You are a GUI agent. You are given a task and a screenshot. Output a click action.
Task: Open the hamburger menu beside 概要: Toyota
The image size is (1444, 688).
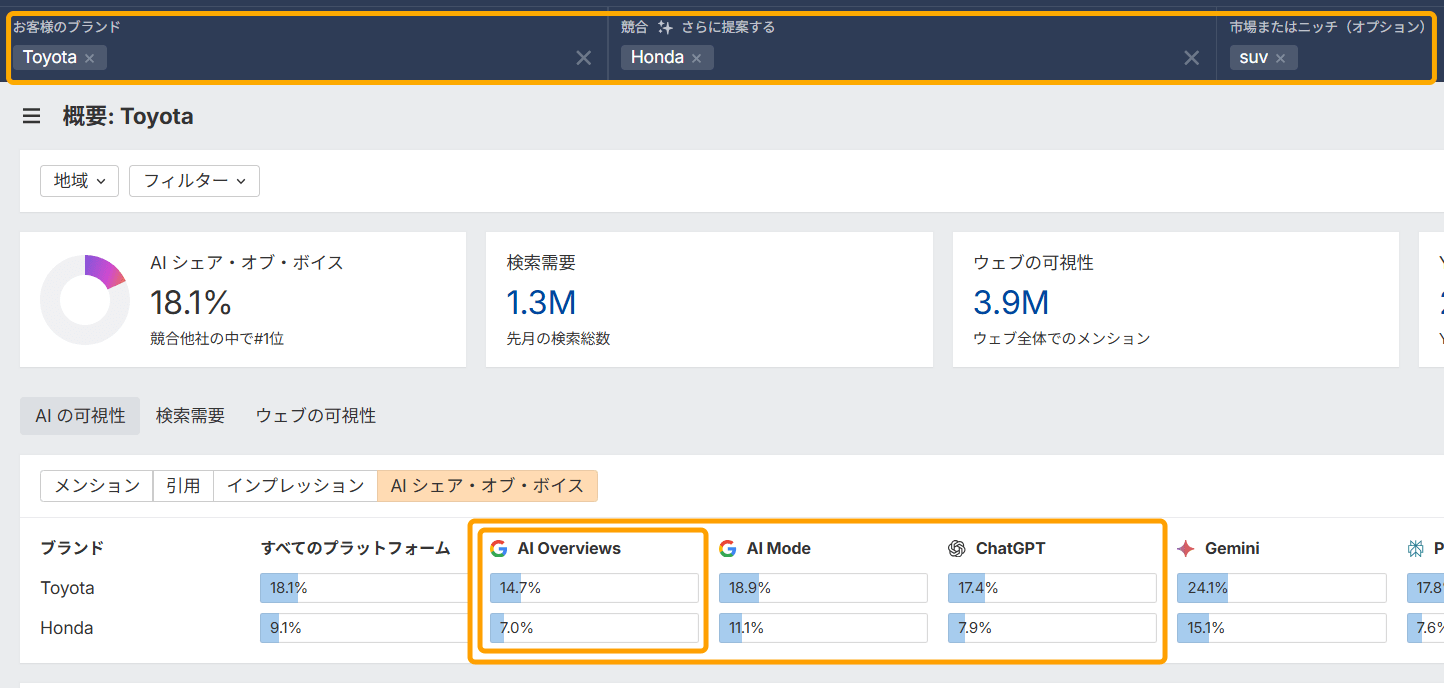pos(31,117)
